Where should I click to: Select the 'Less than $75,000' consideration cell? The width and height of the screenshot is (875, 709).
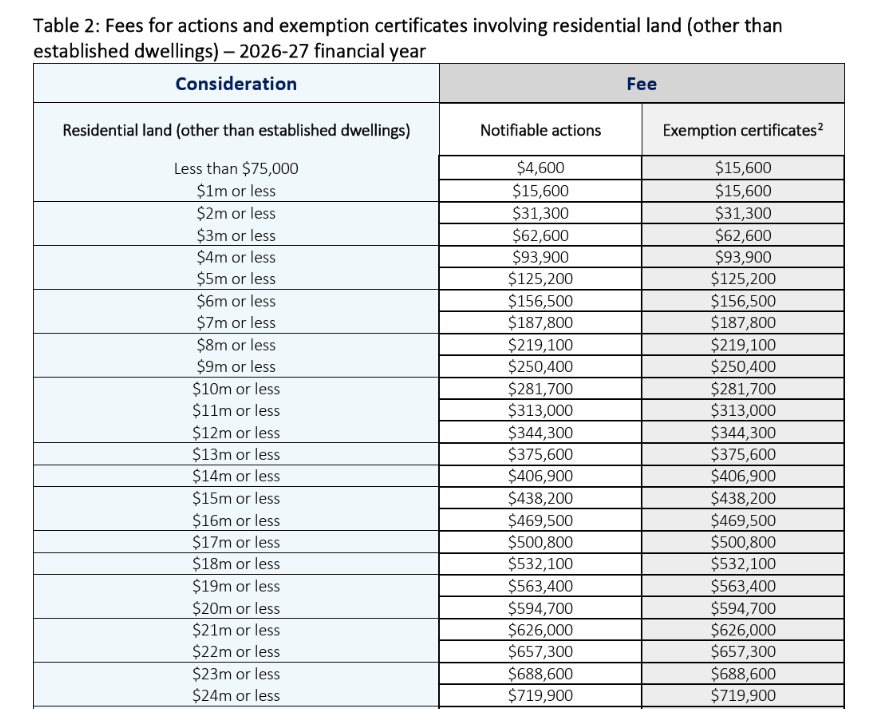pyautogui.click(x=236, y=168)
